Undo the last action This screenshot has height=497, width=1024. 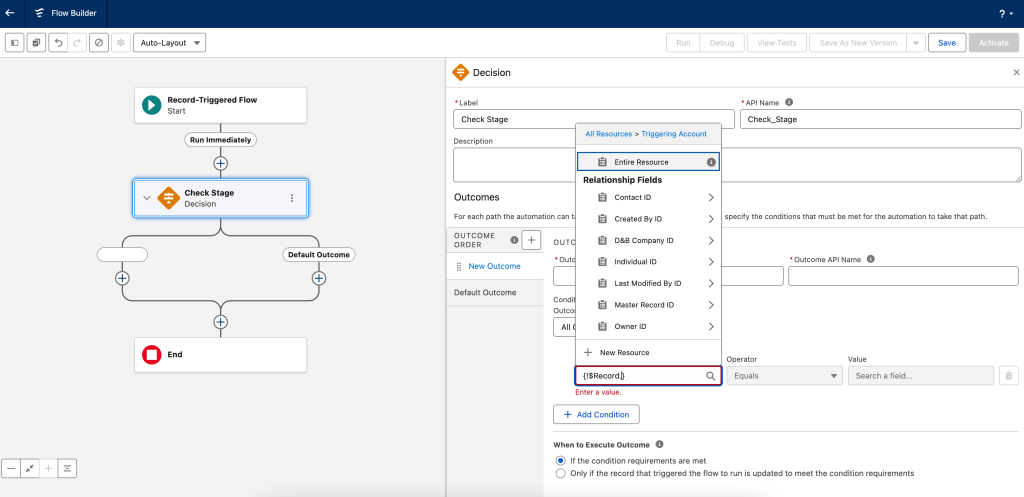tap(58, 43)
